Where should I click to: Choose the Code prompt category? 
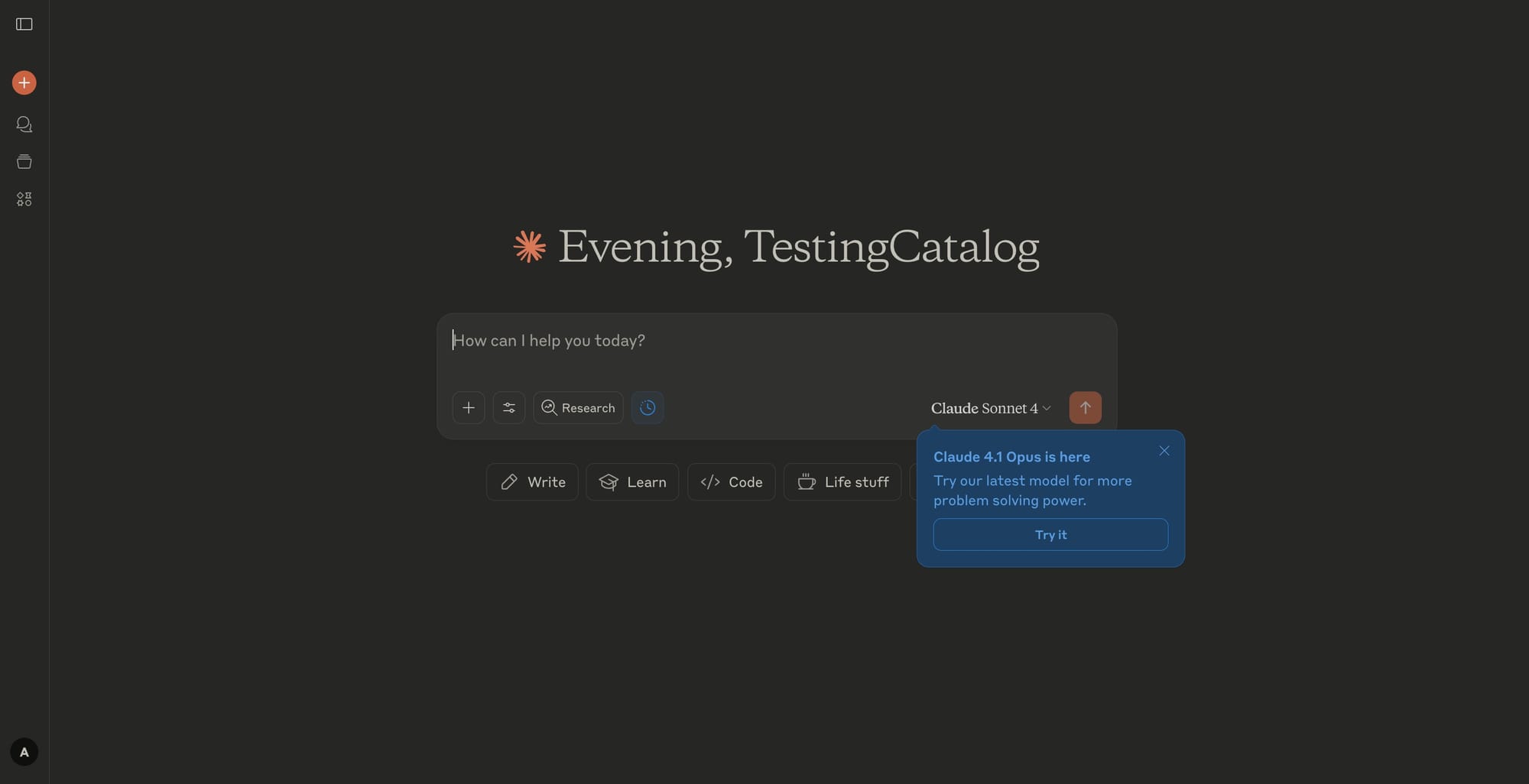coord(731,482)
